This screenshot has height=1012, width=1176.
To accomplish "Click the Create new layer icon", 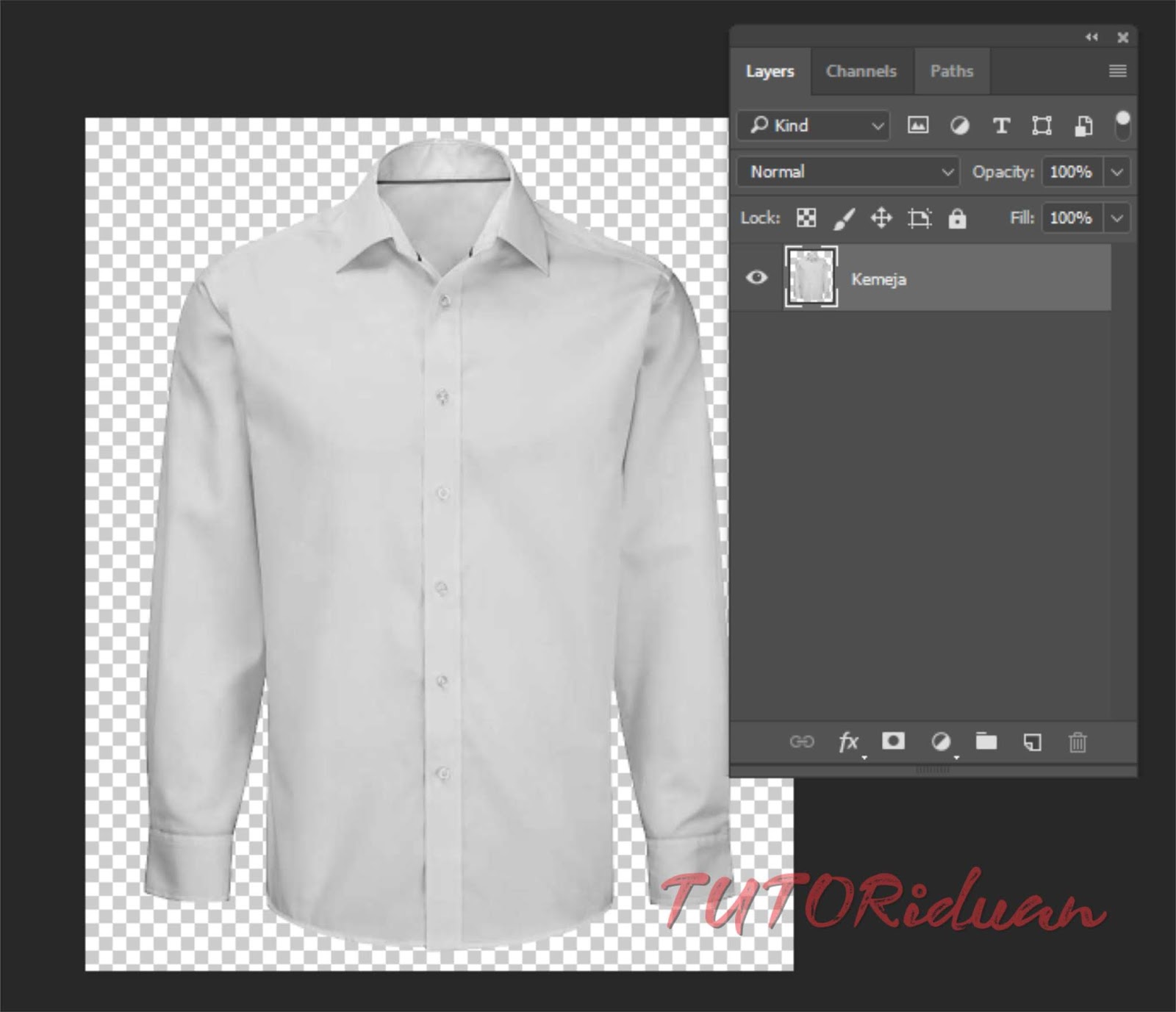I will [1033, 742].
